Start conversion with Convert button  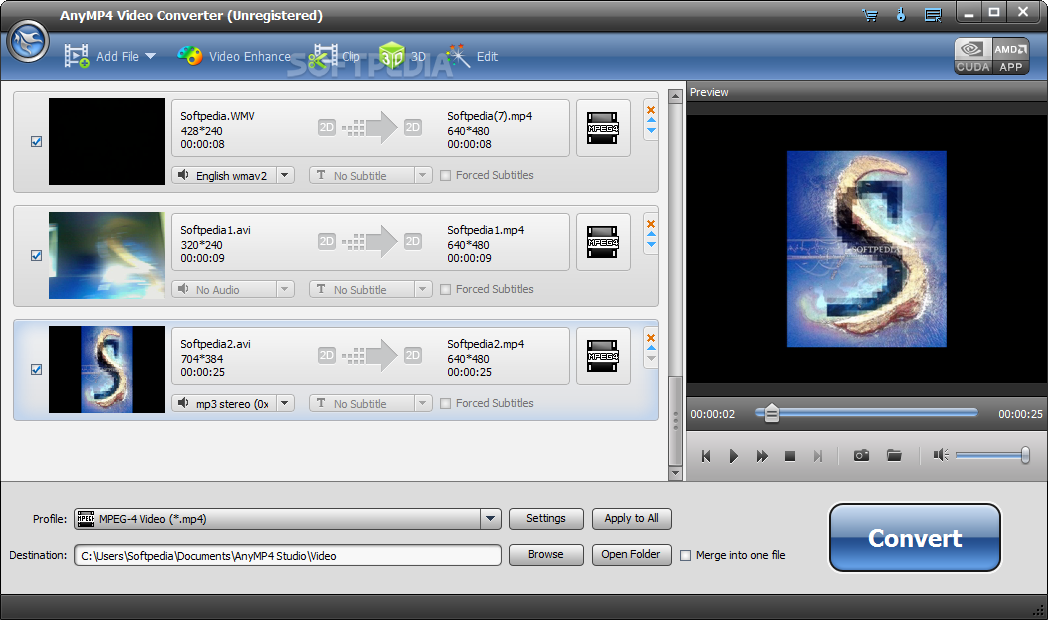[915, 538]
